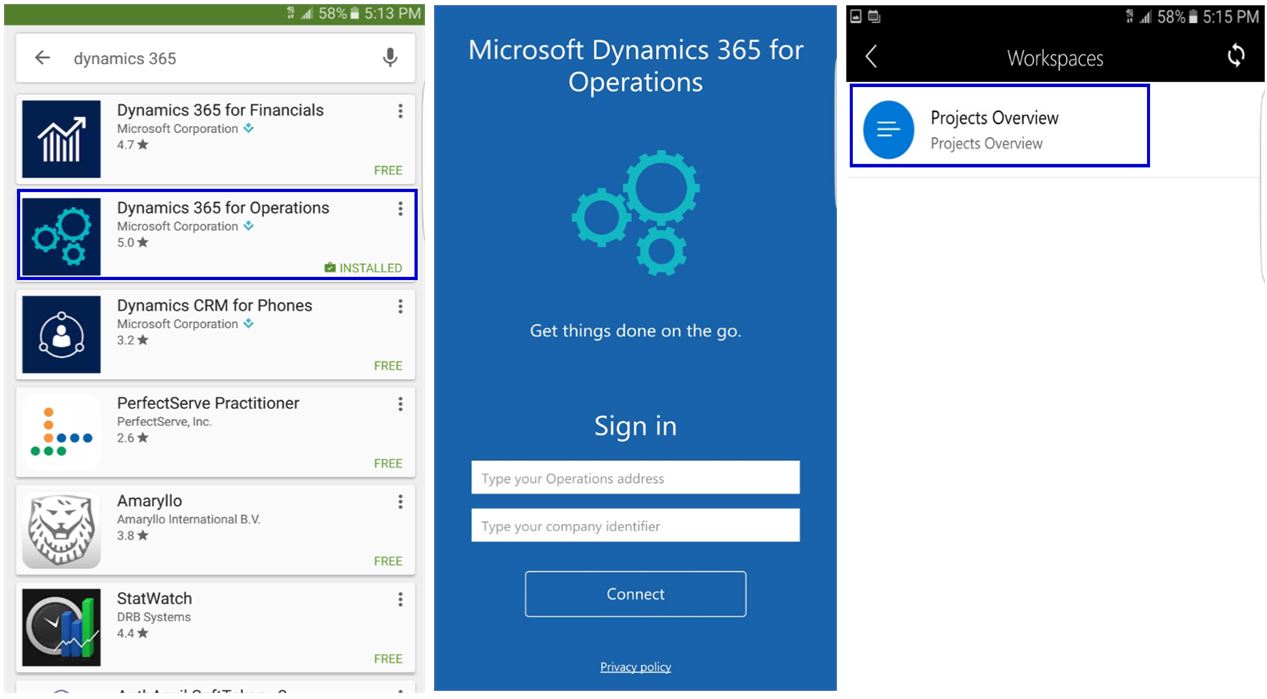
Task: Tap the dynamics 365 search text box
Action: [220, 58]
